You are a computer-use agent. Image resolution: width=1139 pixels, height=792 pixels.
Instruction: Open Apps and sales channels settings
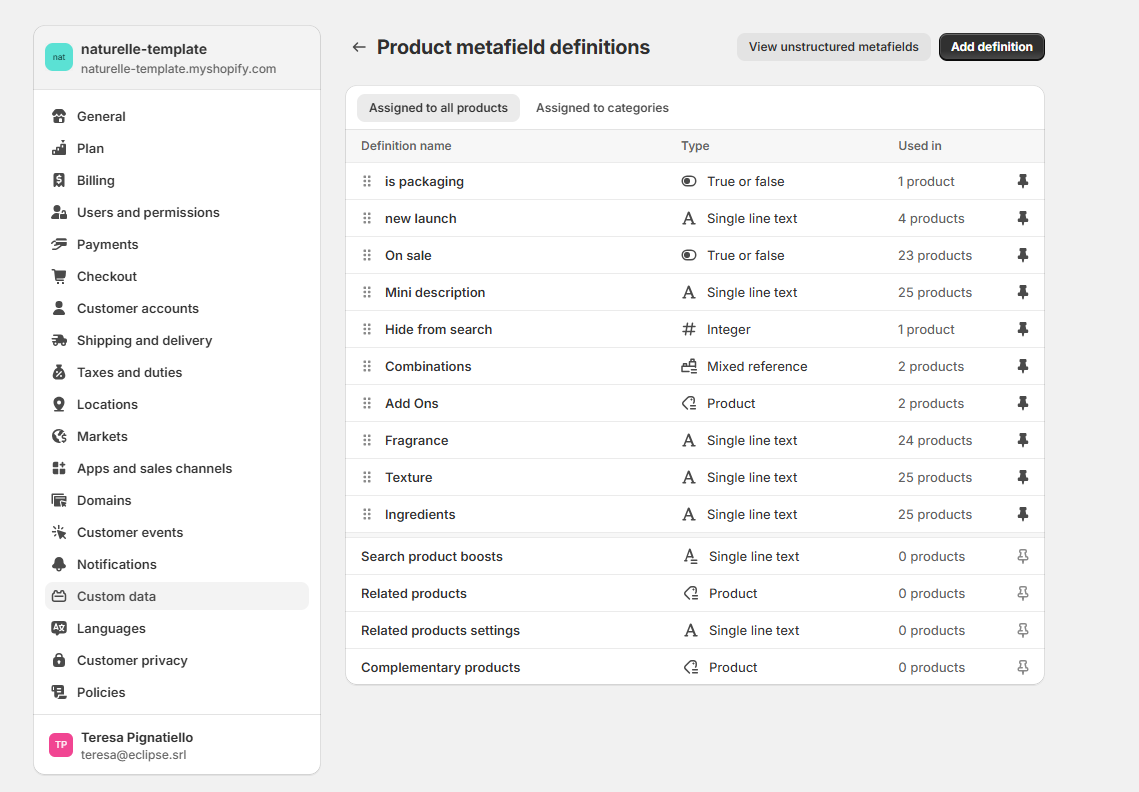coord(154,469)
